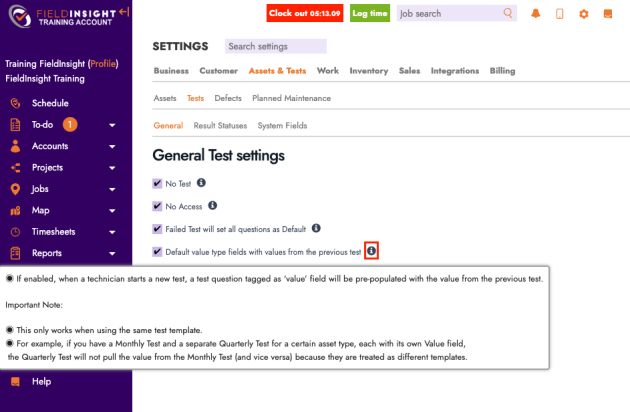Click the Jobs location pin icon
Screen dimensions: 630x412
click(x=15, y=189)
